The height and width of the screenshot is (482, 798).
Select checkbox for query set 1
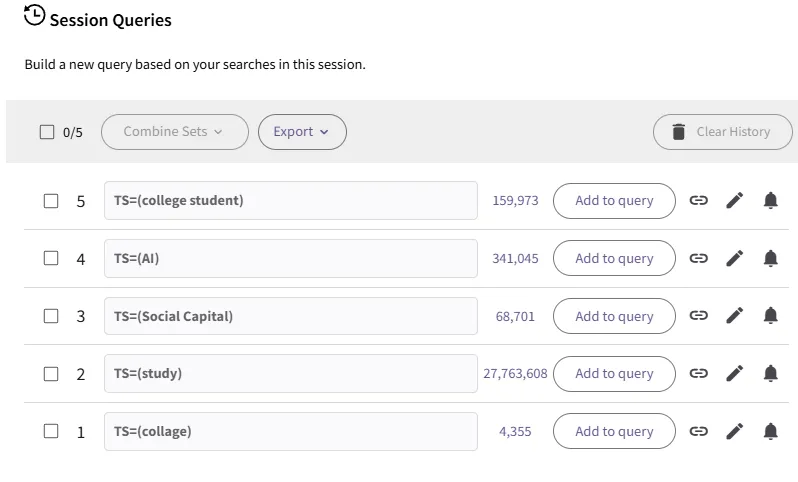pyautogui.click(x=51, y=432)
